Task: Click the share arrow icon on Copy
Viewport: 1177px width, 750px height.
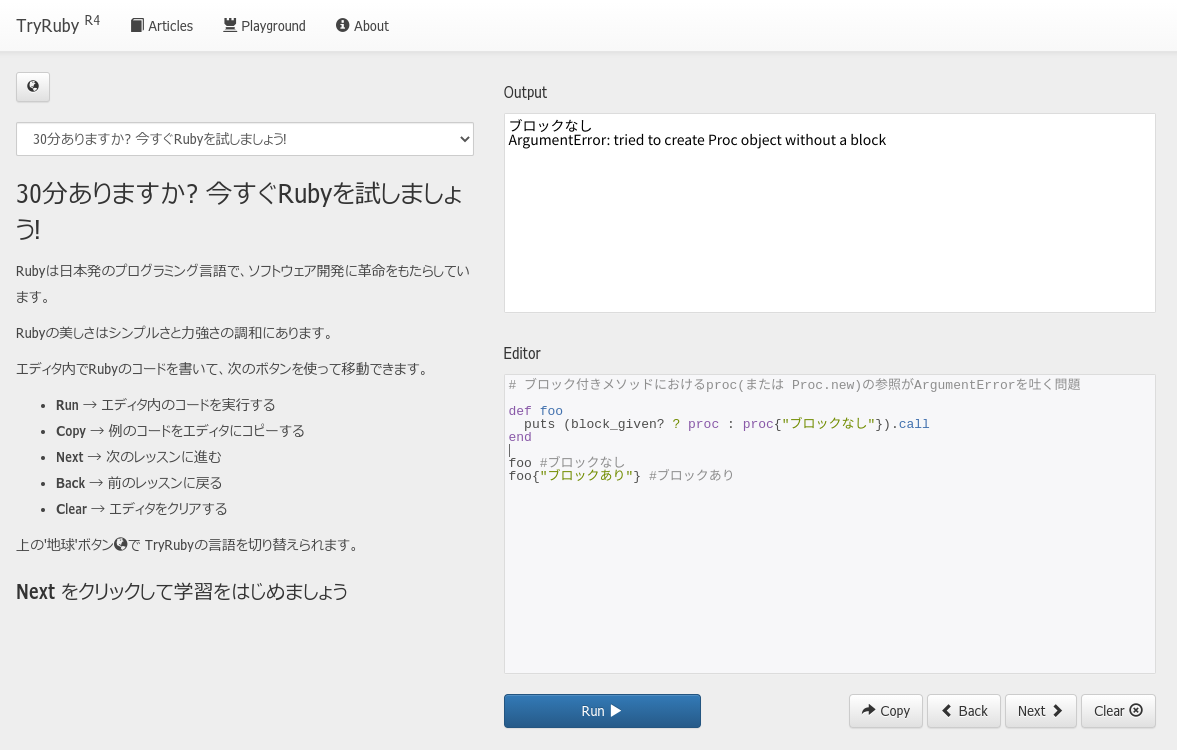Action: tap(868, 711)
